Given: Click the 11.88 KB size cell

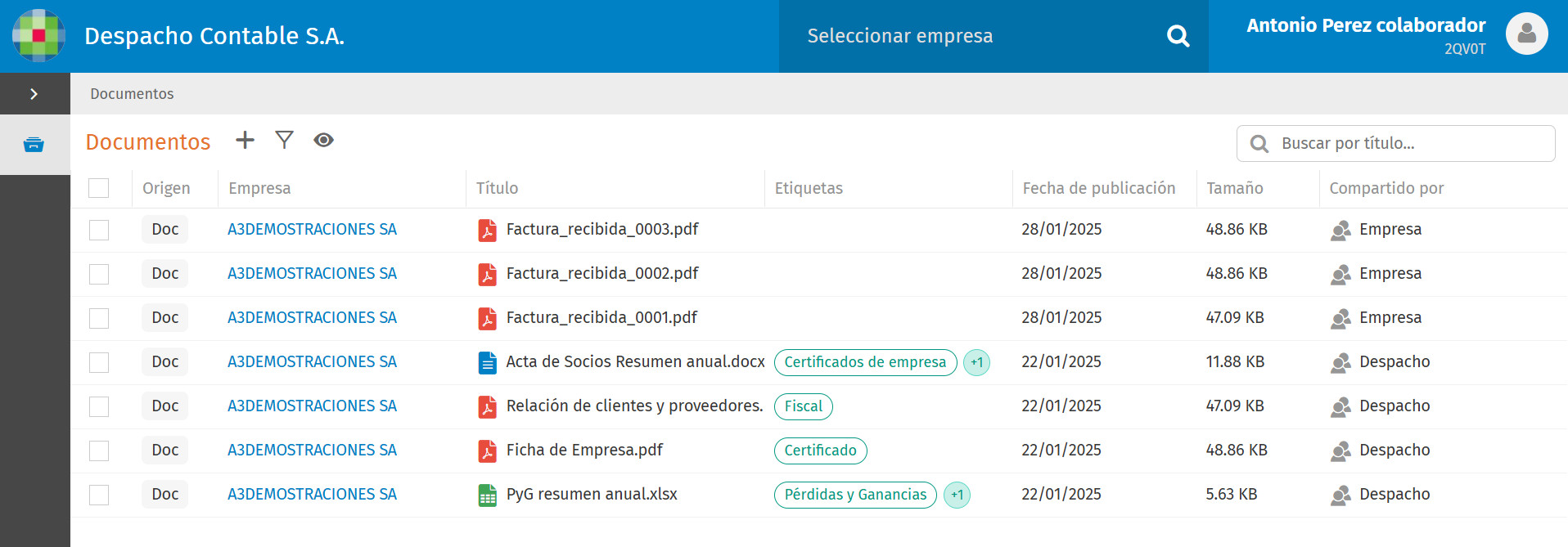Looking at the screenshot, I should click(x=1235, y=362).
